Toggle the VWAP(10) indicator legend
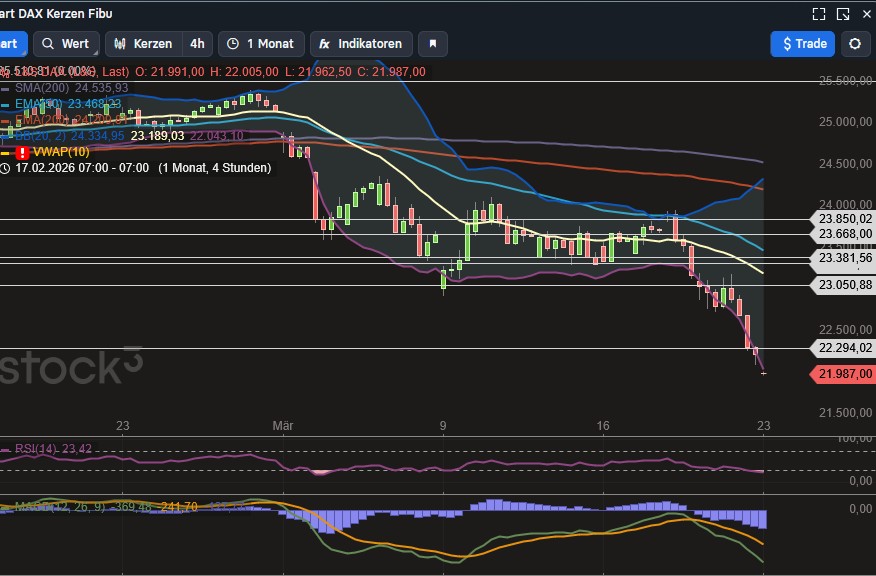Viewport: 876px width, 576px height. click(x=61, y=152)
